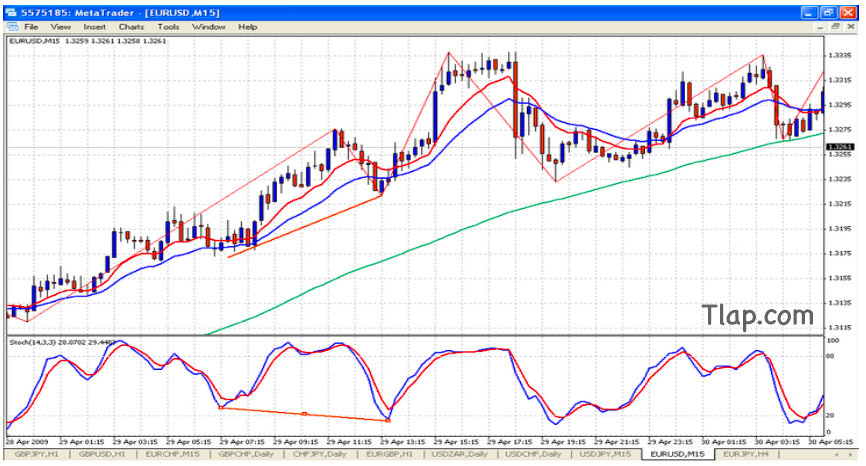This screenshot has height=466, width=866.
Task: Open the Window menu
Action: coord(209,27)
